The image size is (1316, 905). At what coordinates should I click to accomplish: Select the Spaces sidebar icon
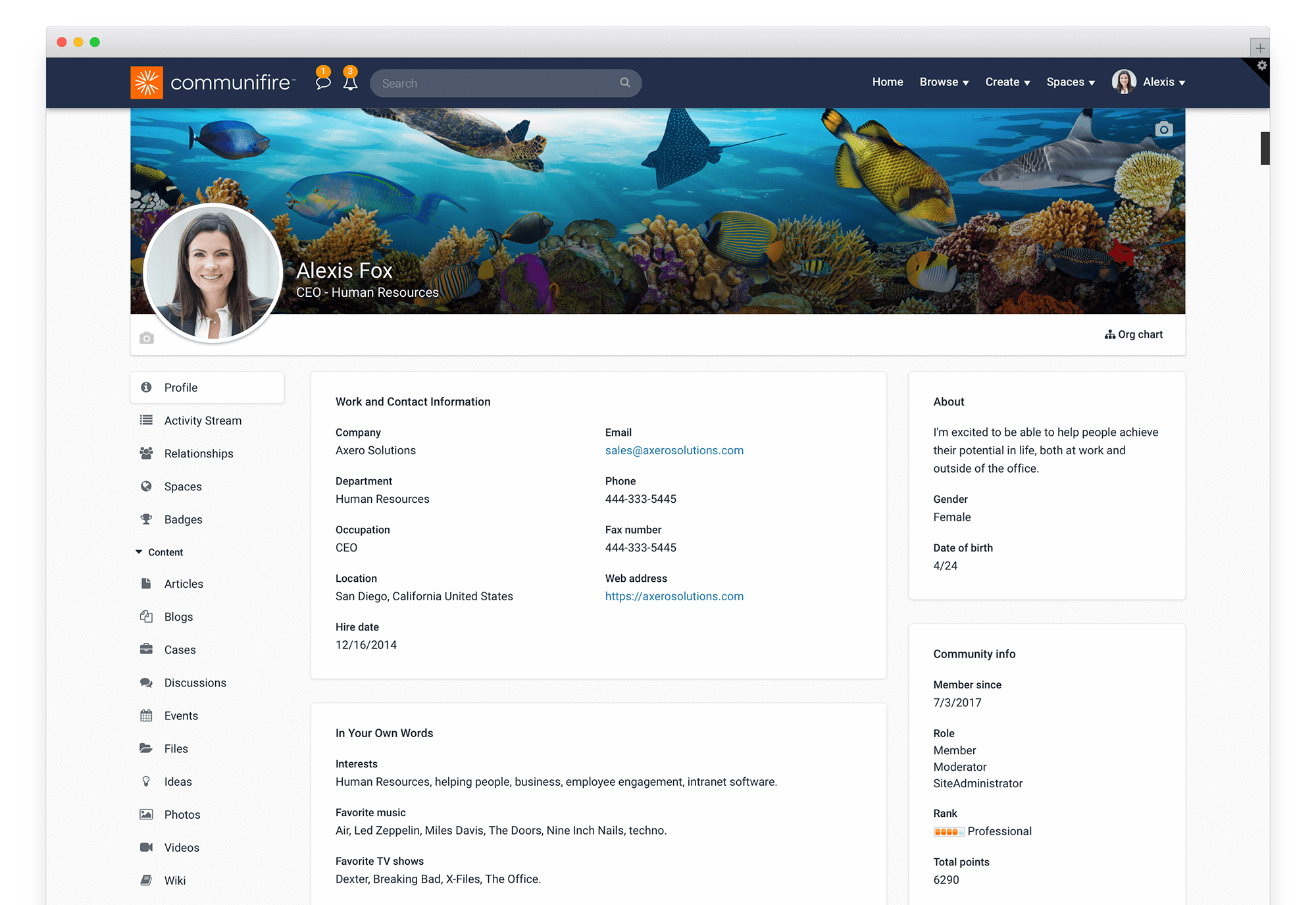147,486
